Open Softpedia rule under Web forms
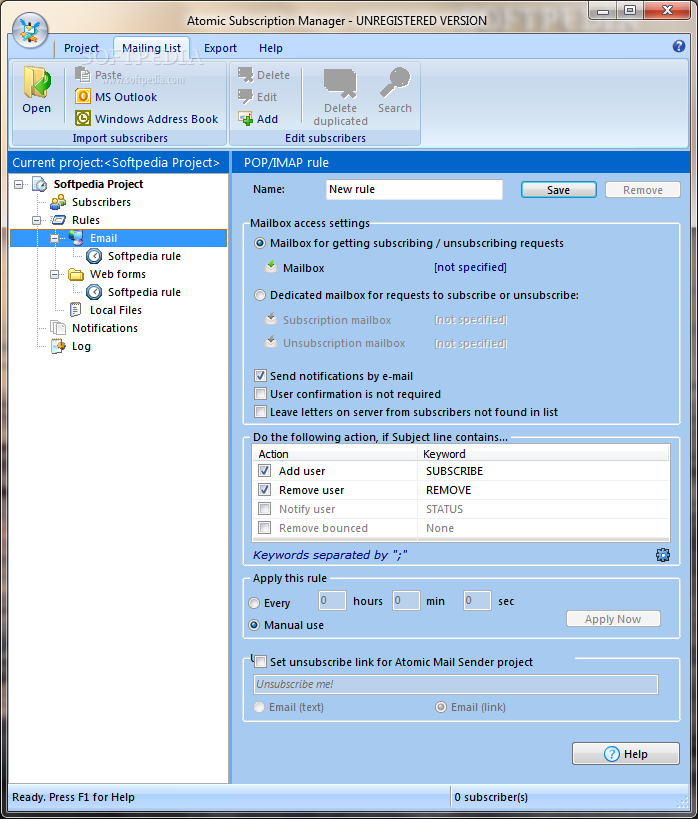 (x=144, y=292)
